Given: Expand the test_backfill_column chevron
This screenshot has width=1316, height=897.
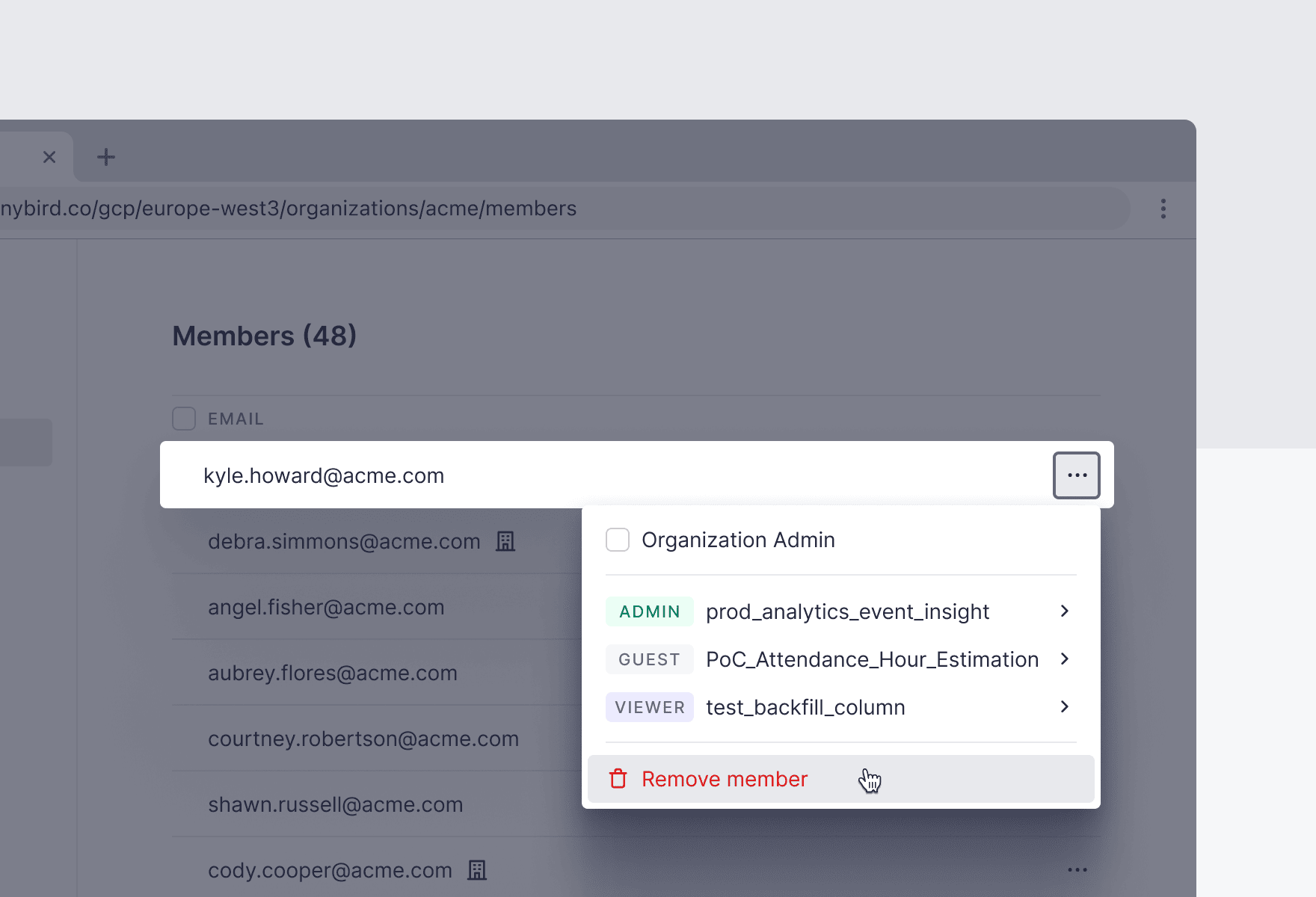Looking at the screenshot, I should [x=1064, y=707].
